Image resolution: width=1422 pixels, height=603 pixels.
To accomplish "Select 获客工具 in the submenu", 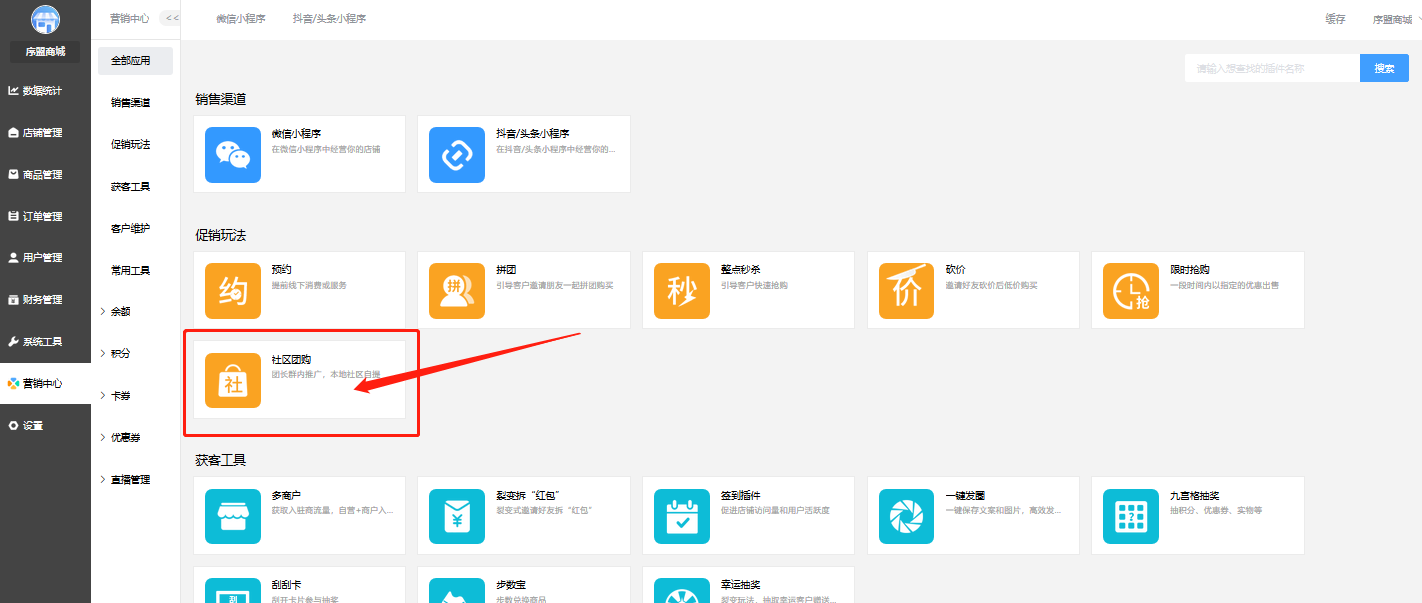I will pos(130,187).
